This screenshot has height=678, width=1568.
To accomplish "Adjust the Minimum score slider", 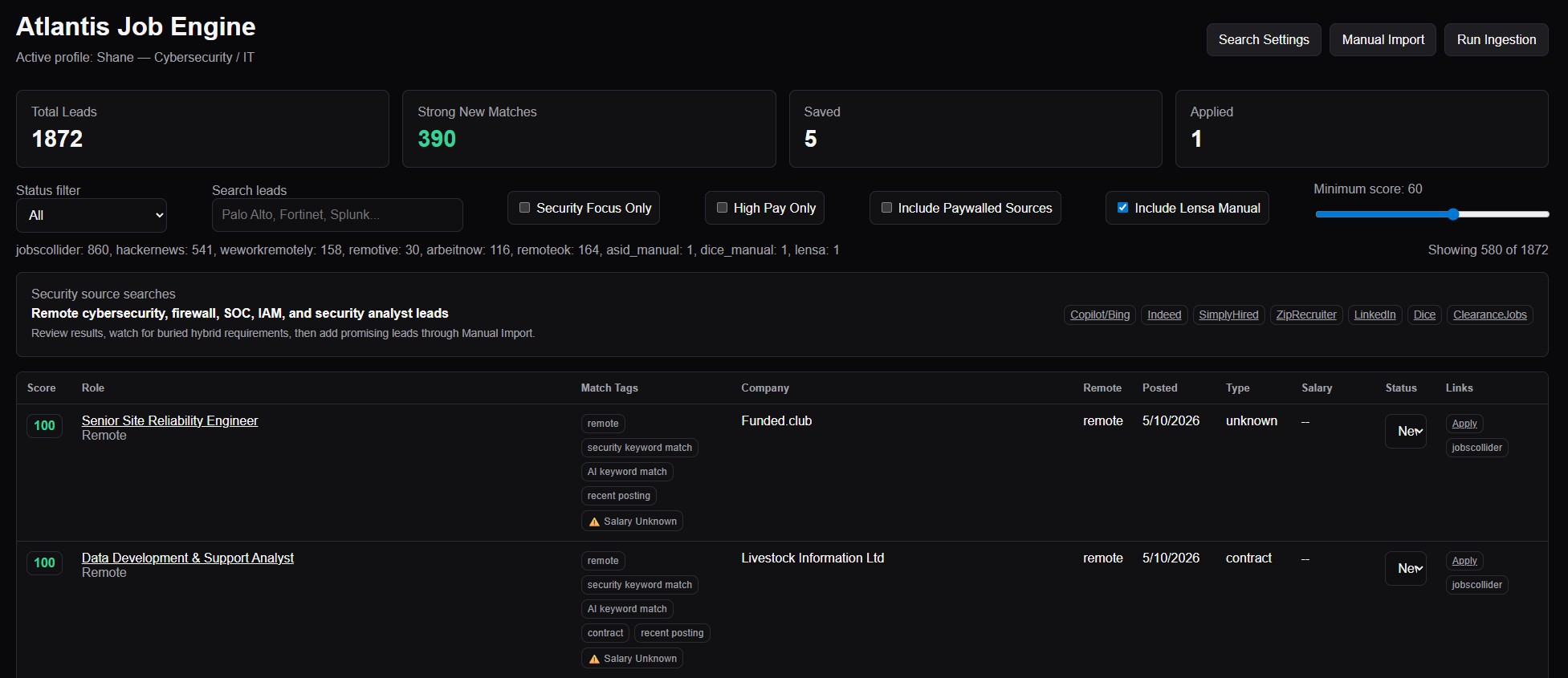I will point(1432,214).
